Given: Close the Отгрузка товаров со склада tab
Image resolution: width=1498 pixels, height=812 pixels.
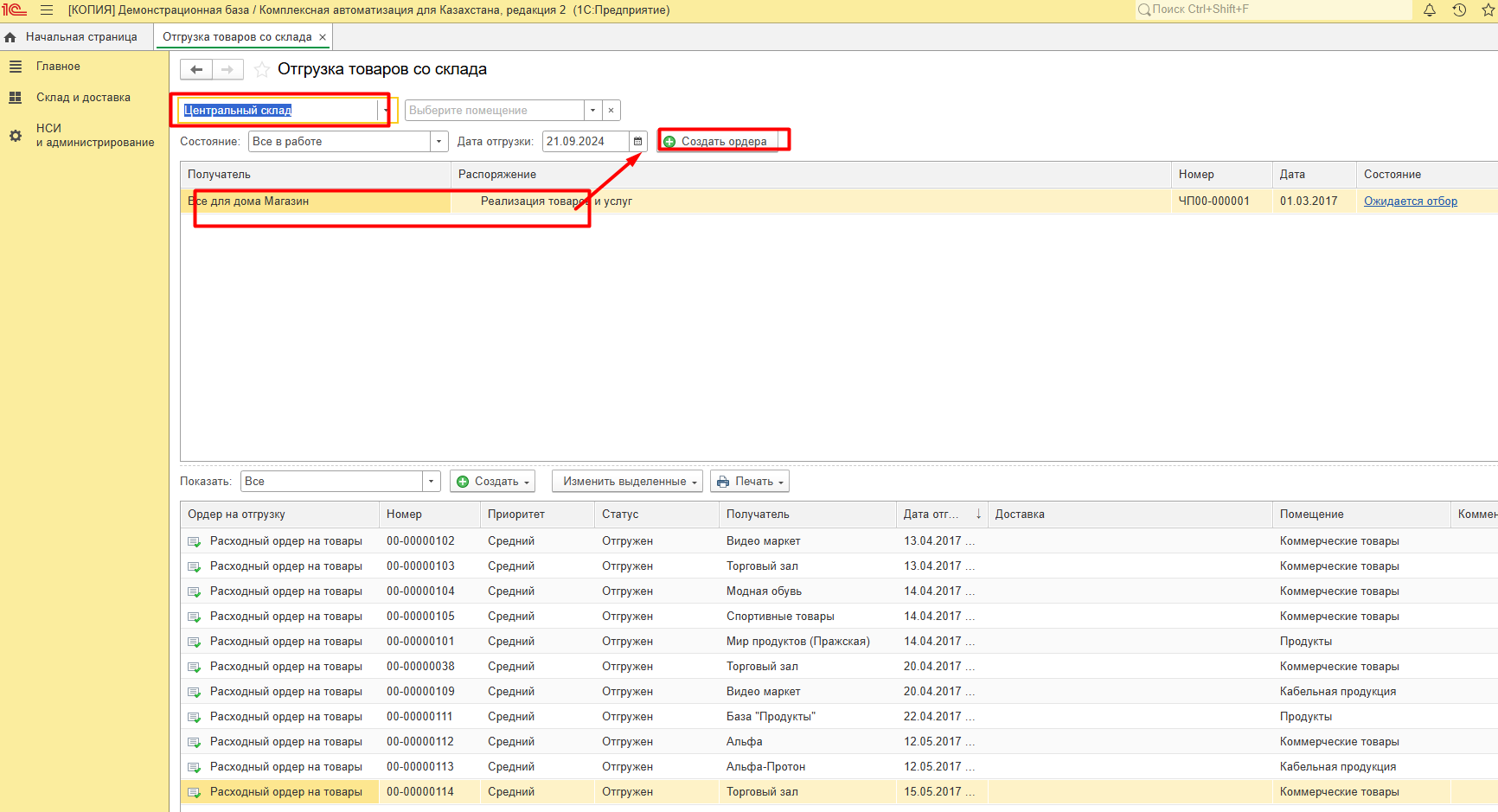Looking at the screenshot, I should click(323, 37).
